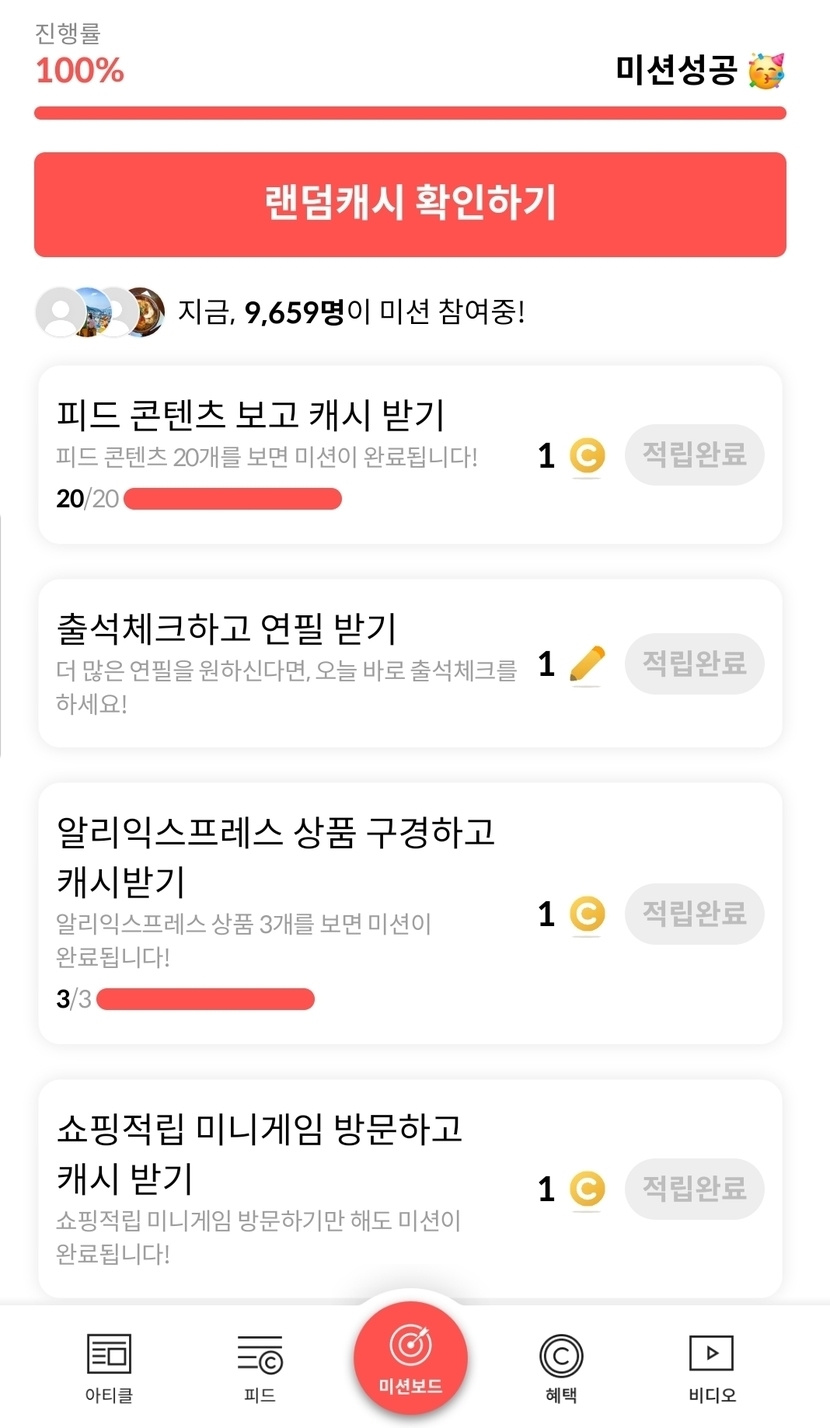Open the 아티클 tab icon

(109, 1355)
